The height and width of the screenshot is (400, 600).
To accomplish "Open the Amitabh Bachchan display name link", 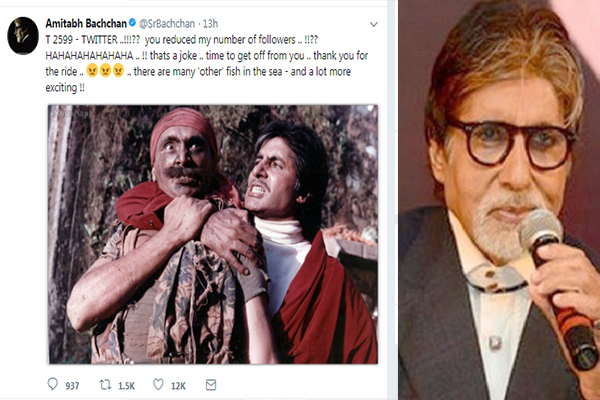I will click(86, 23).
